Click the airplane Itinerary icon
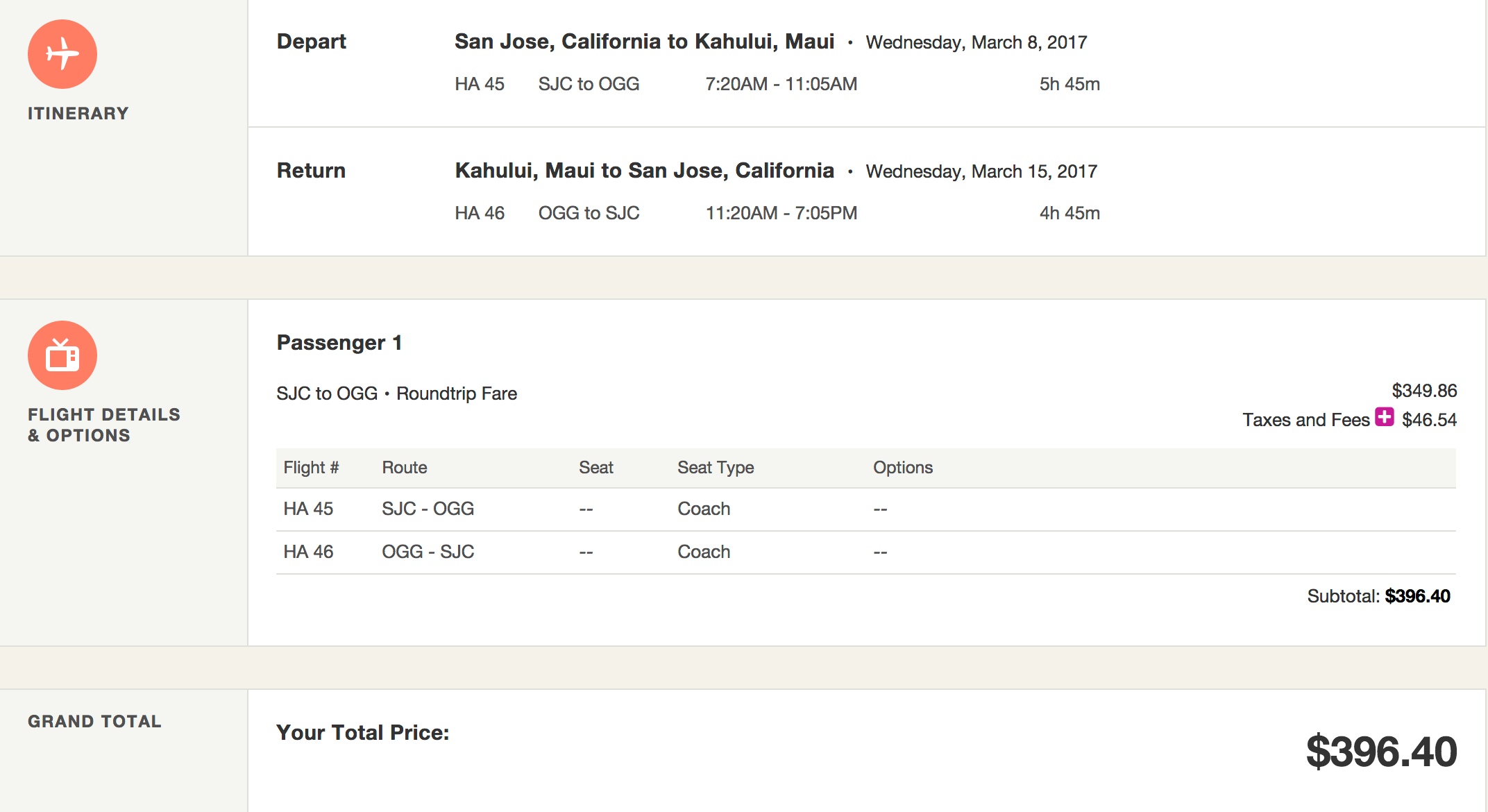Screen dimensions: 1488x812 pos(62,54)
